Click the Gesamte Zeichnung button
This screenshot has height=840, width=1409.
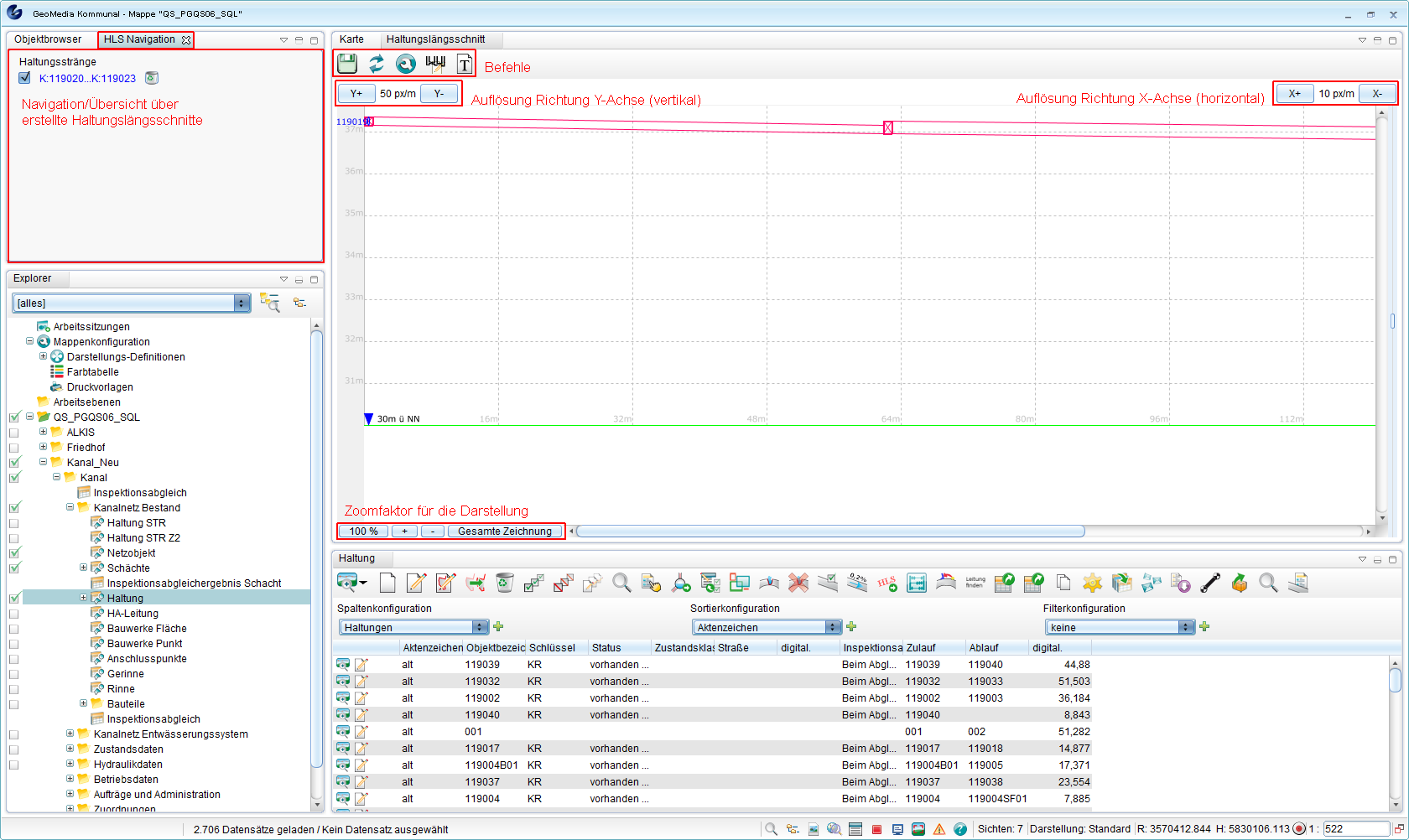pos(504,531)
